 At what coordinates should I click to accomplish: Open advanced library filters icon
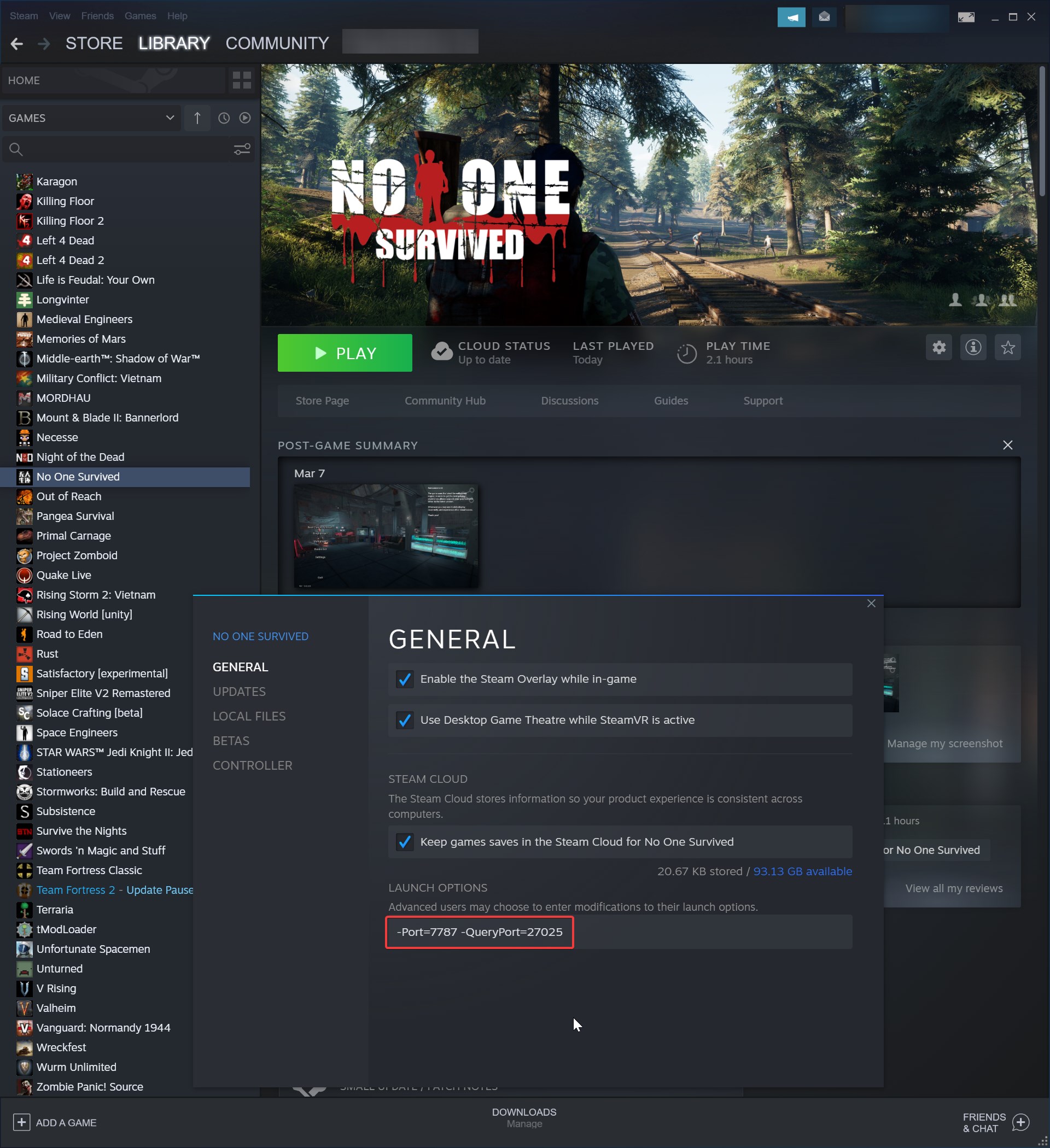242,149
